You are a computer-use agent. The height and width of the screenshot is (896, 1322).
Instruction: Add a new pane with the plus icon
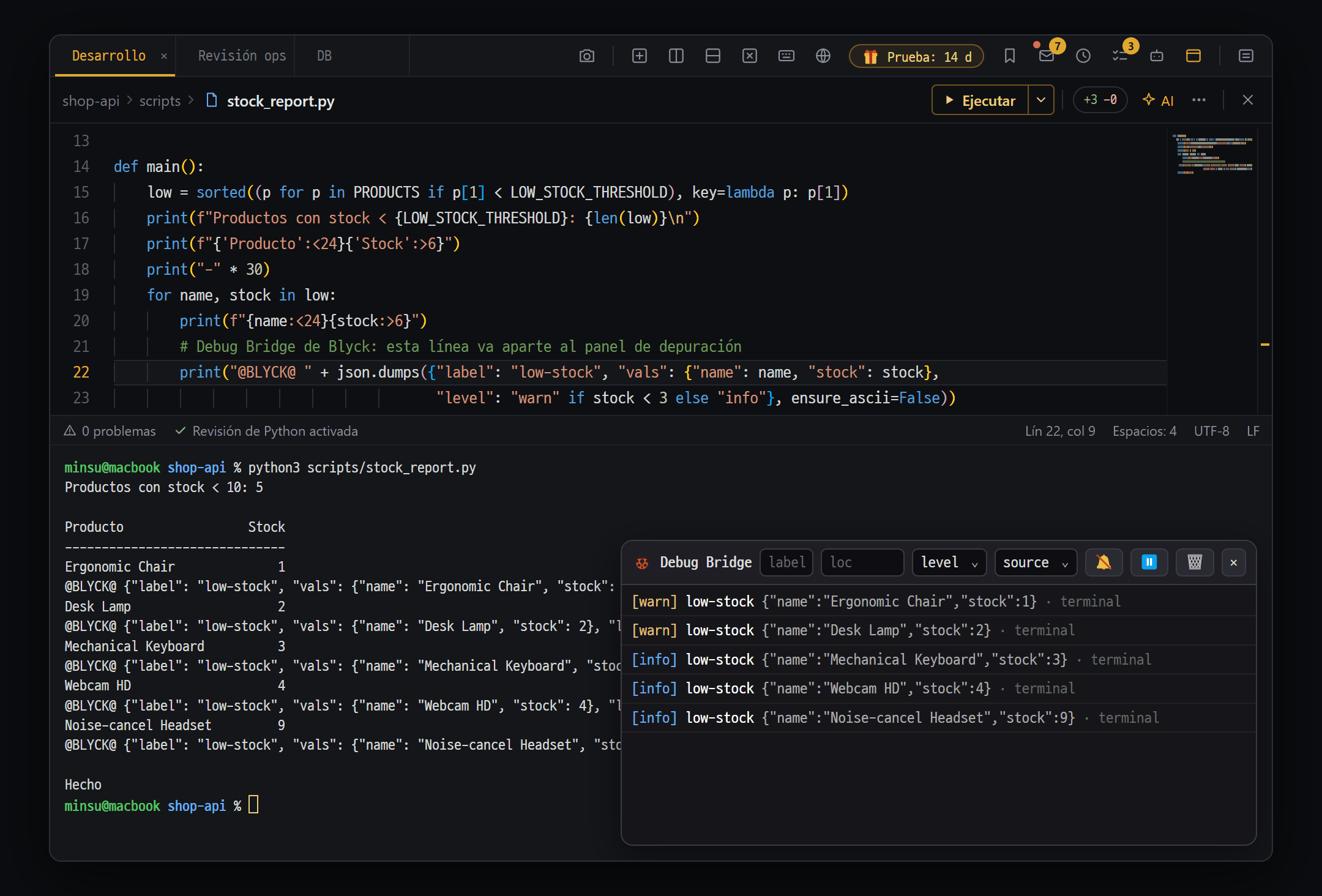click(640, 56)
